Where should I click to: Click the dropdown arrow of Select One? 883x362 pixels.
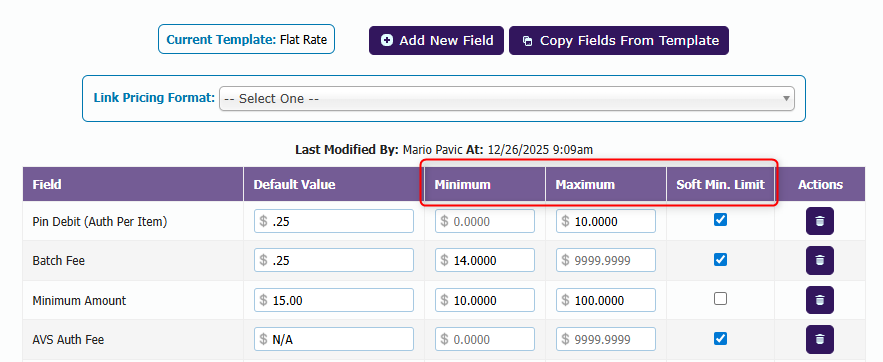tap(786, 99)
